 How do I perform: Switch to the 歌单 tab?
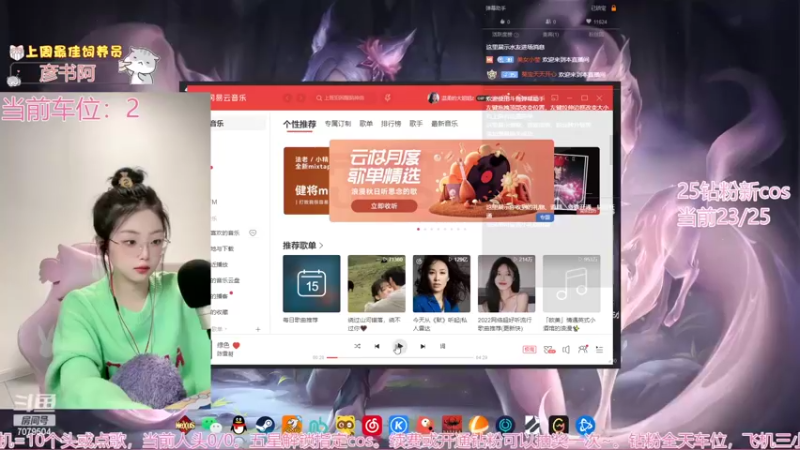366,123
